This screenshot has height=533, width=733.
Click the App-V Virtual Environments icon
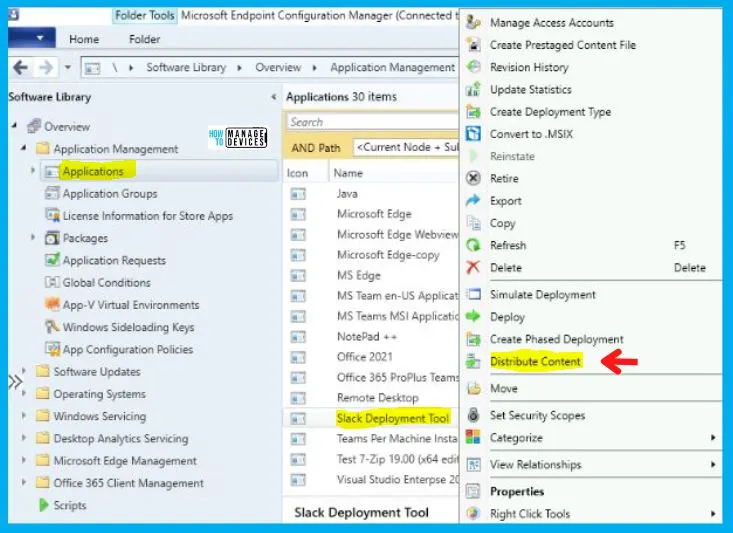[52, 304]
